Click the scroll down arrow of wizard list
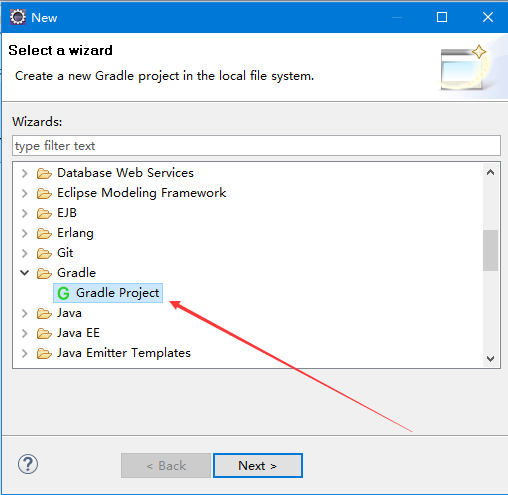The width and height of the screenshot is (508, 495). pos(490,359)
